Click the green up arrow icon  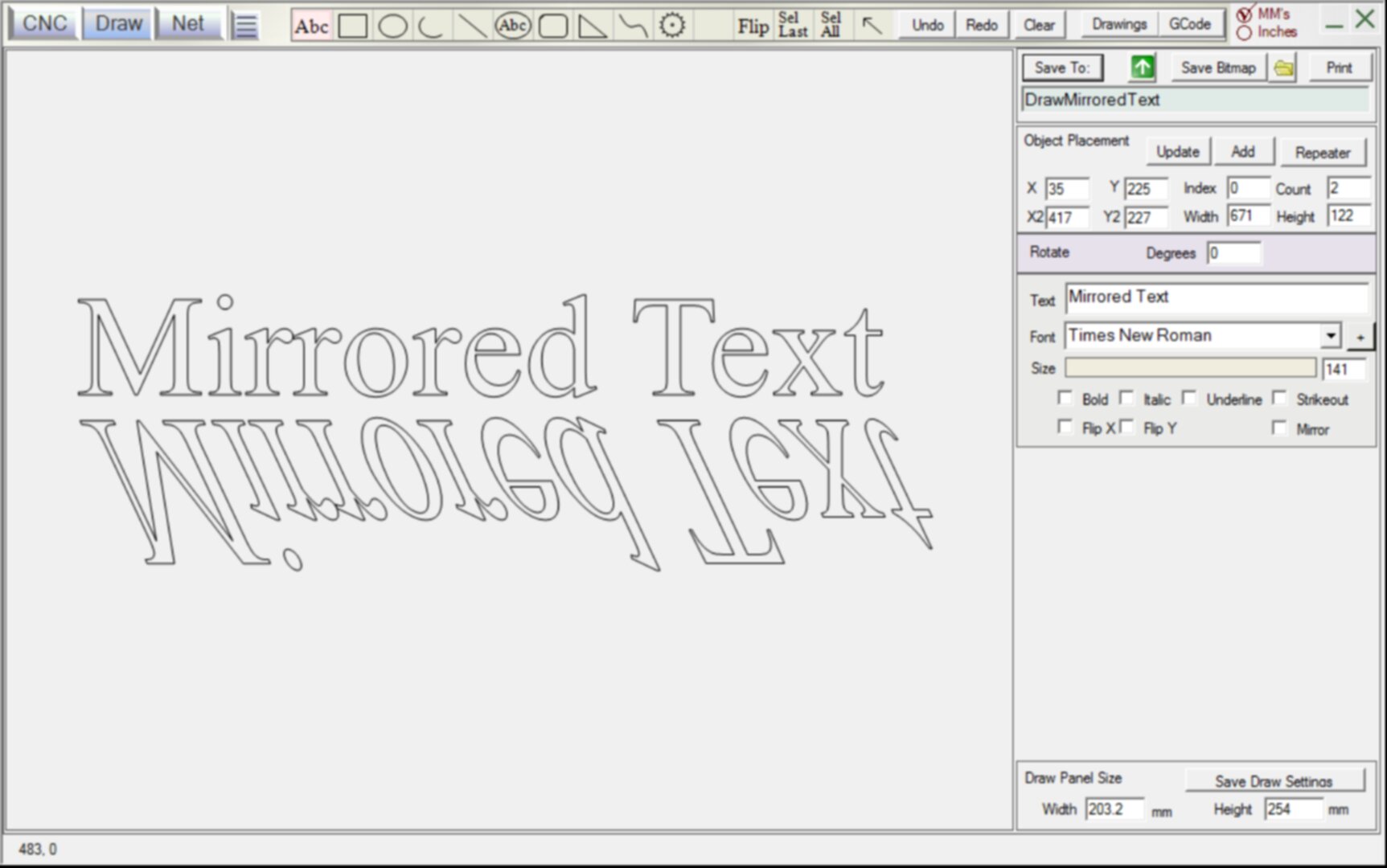1142,68
